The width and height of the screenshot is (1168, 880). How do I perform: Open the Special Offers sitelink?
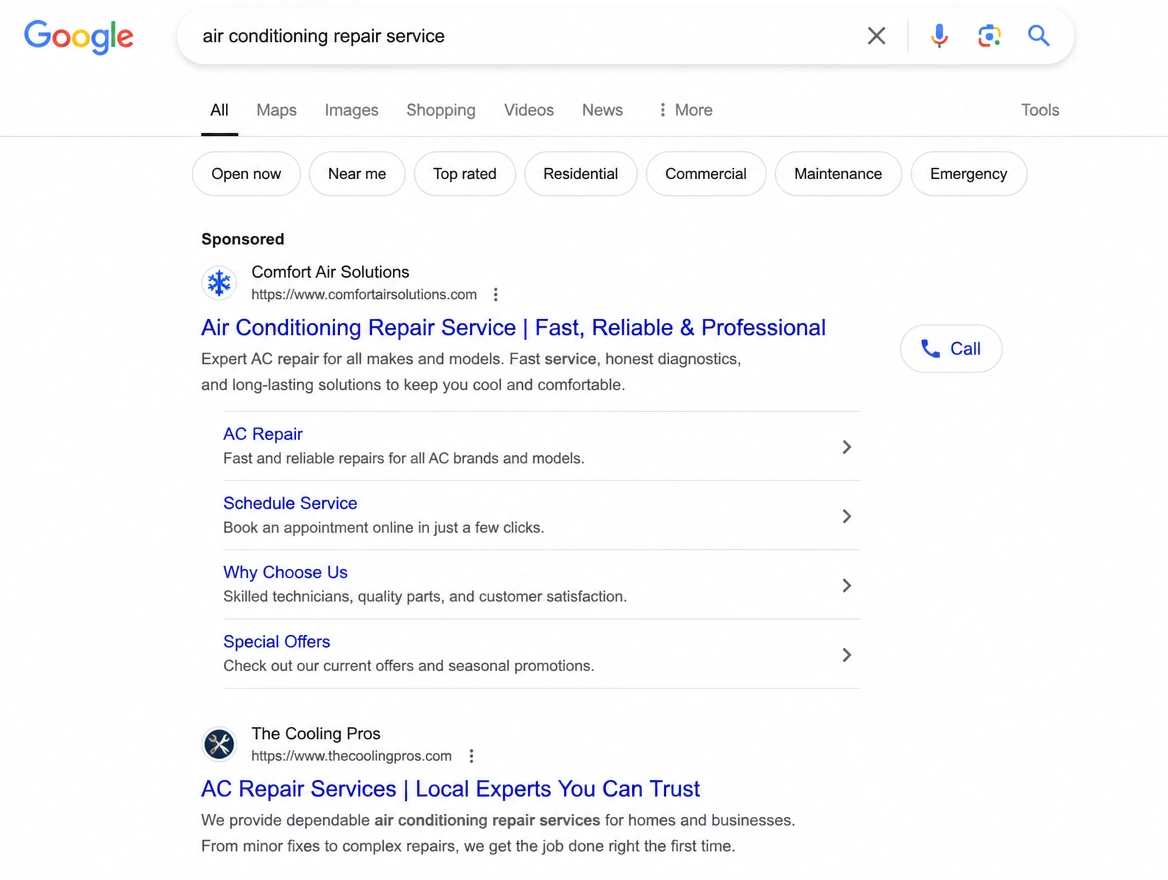point(276,642)
